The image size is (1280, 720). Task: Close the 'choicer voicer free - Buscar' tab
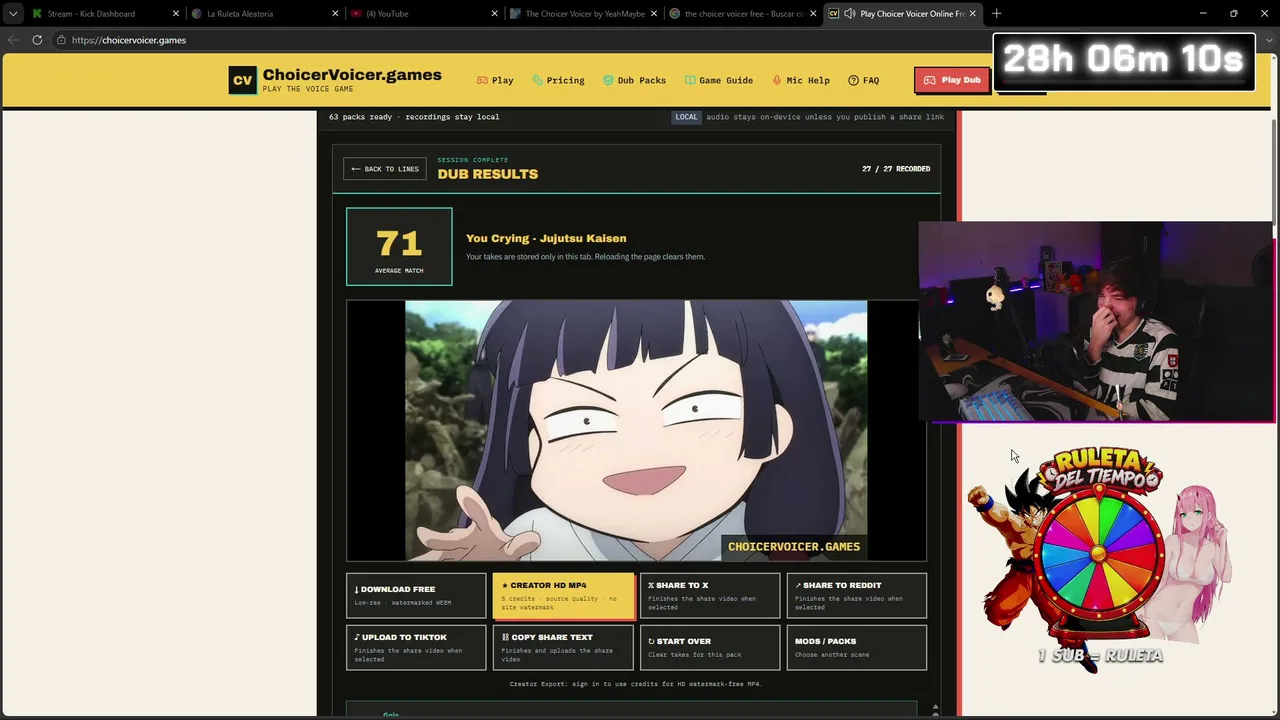(812, 14)
